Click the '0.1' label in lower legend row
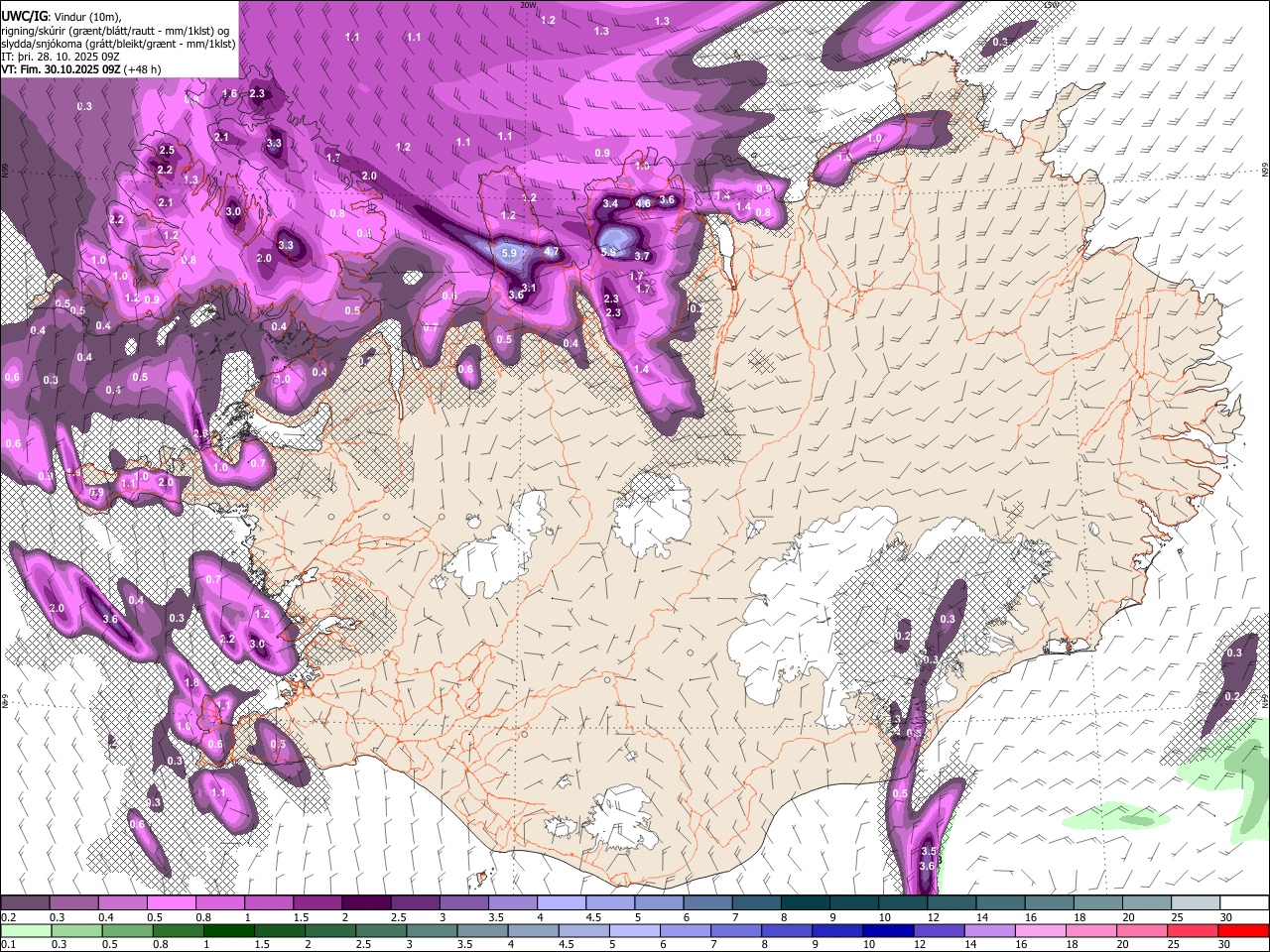The height and width of the screenshot is (952, 1270). pos(8,944)
